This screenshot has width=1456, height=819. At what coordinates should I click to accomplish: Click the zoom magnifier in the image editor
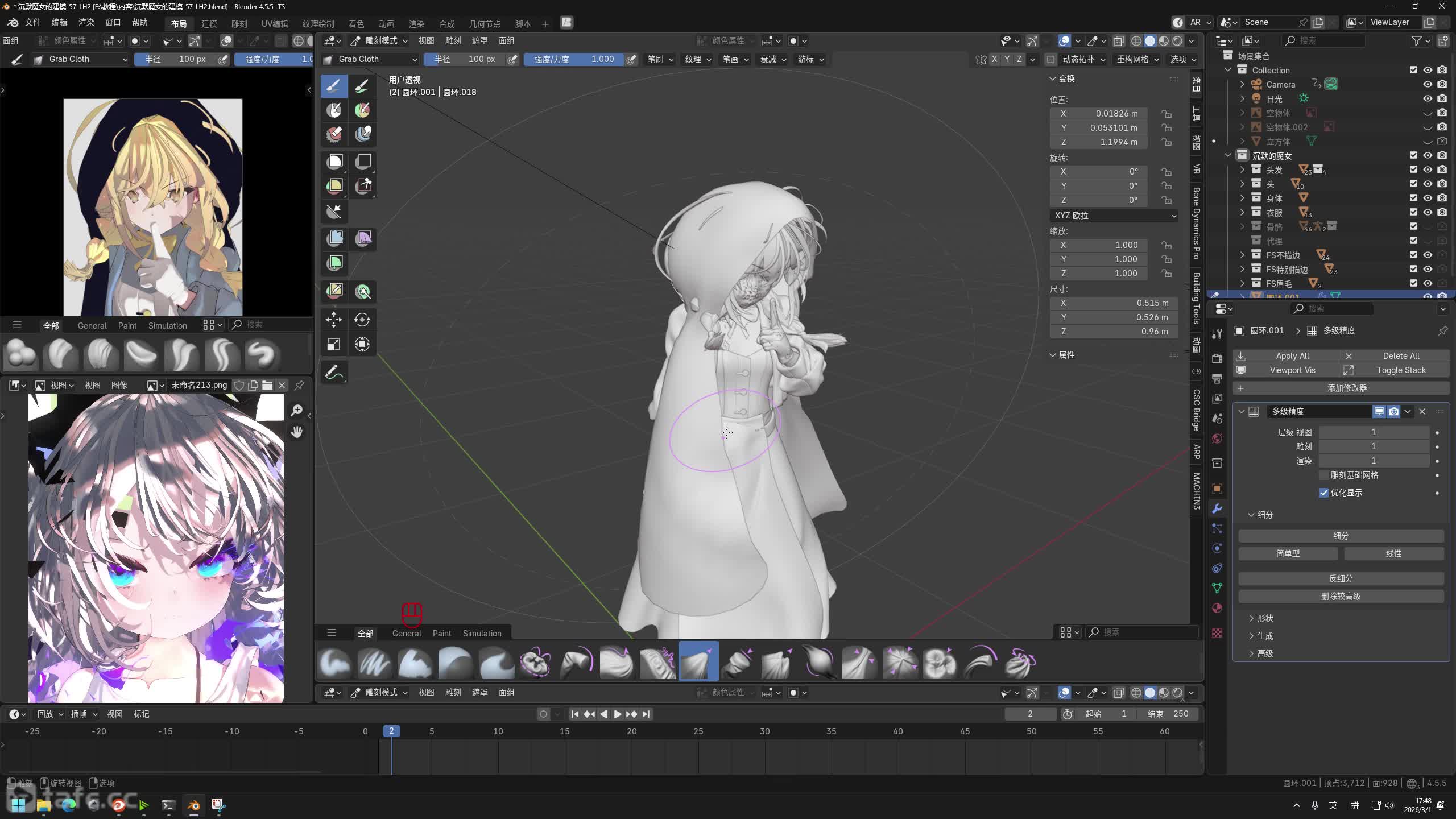coord(296,410)
